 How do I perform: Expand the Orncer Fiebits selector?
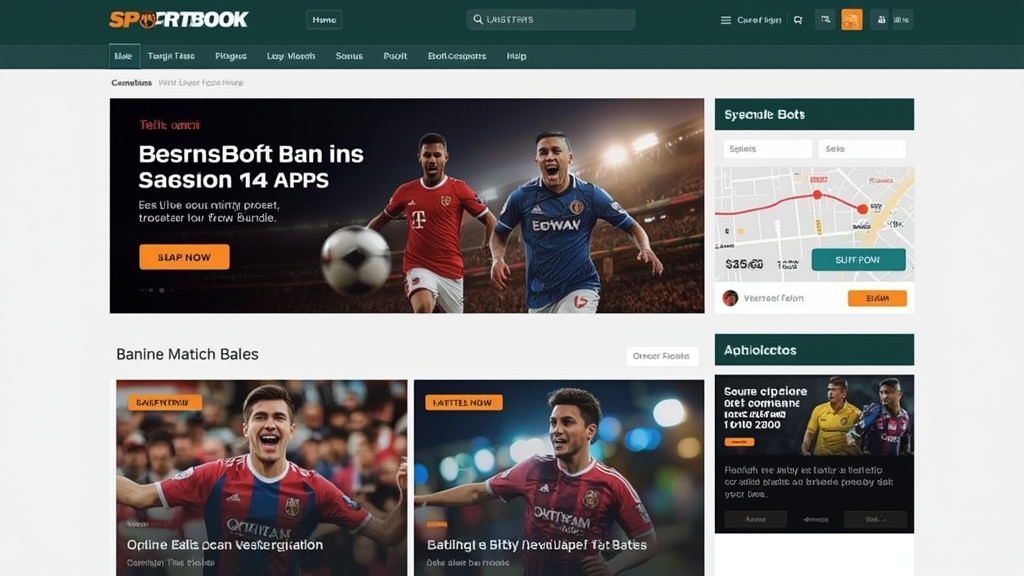coord(661,356)
